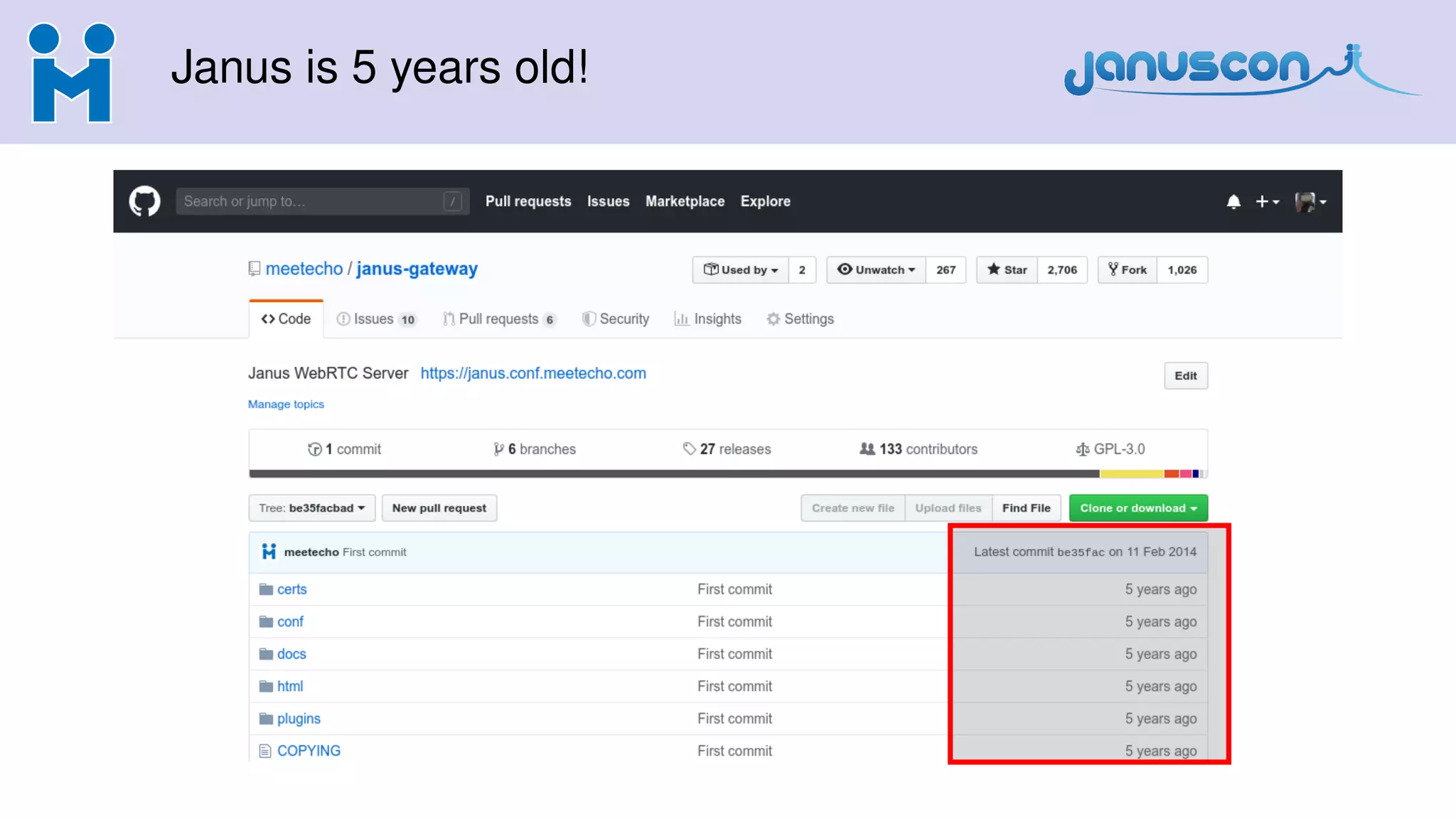
Task: Focus the Search or jump to field
Action: click(x=313, y=202)
